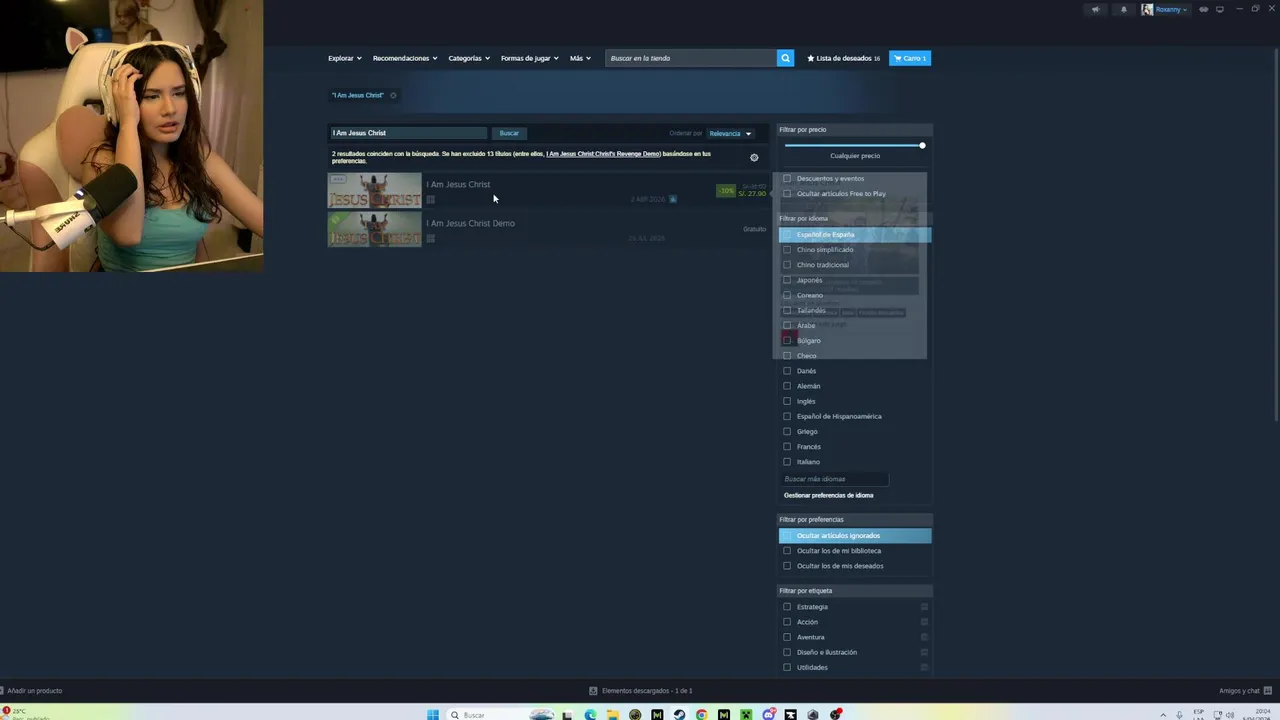Image resolution: width=1280 pixels, height=720 pixels.
Task: Check Ocultar los de mis deseados
Action: pyautogui.click(x=787, y=565)
